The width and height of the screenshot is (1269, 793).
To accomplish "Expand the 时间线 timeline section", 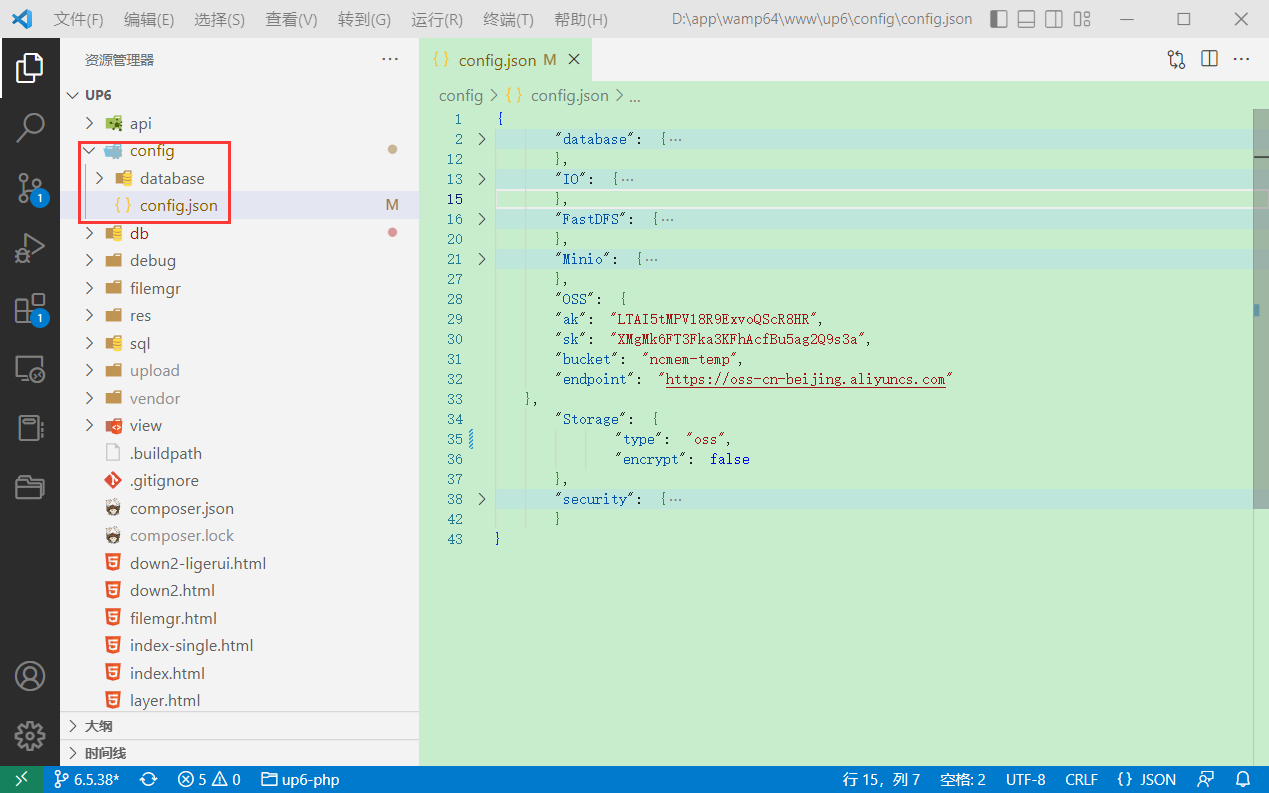I will click(239, 753).
